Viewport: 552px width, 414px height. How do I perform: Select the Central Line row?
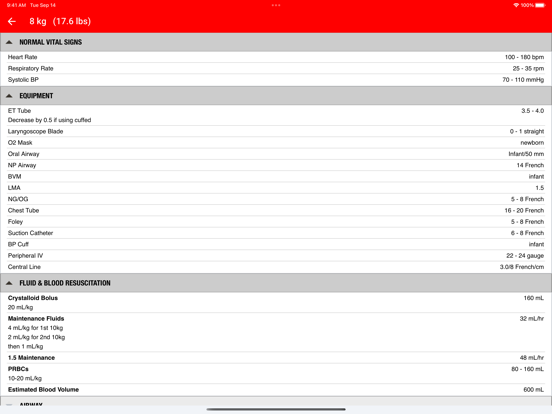[276, 267]
